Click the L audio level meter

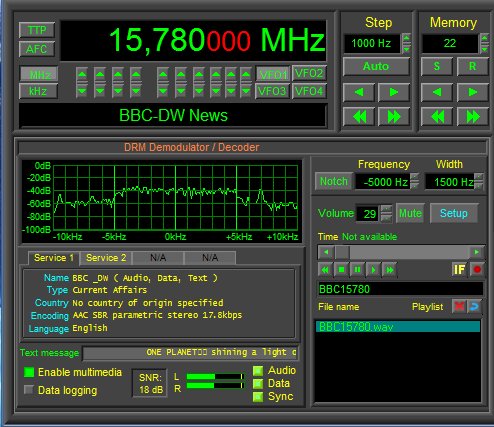(x=215, y=377)
